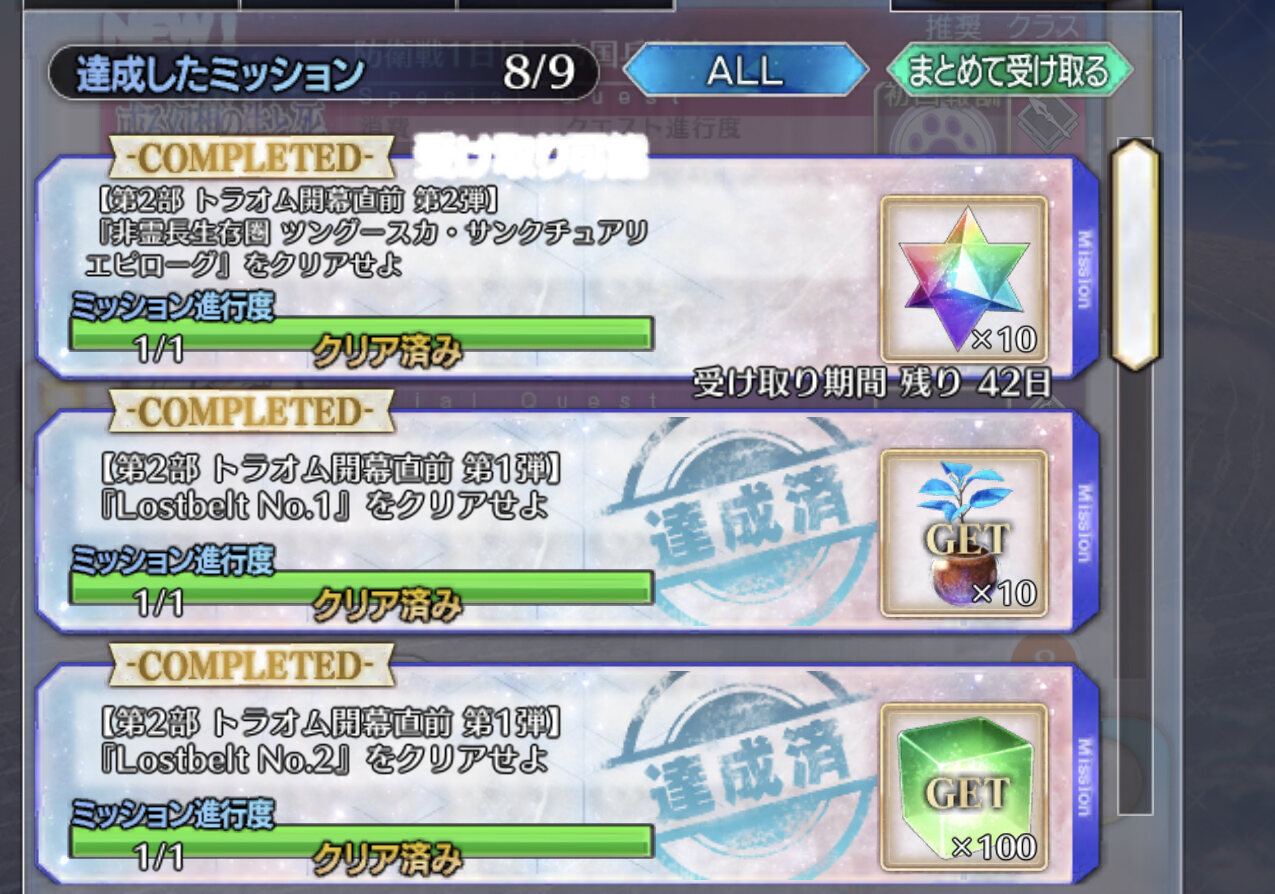Tap the blue sapling pot reward icon
Viewport: 1275px width, 894px height.
[x=964, y=532]
